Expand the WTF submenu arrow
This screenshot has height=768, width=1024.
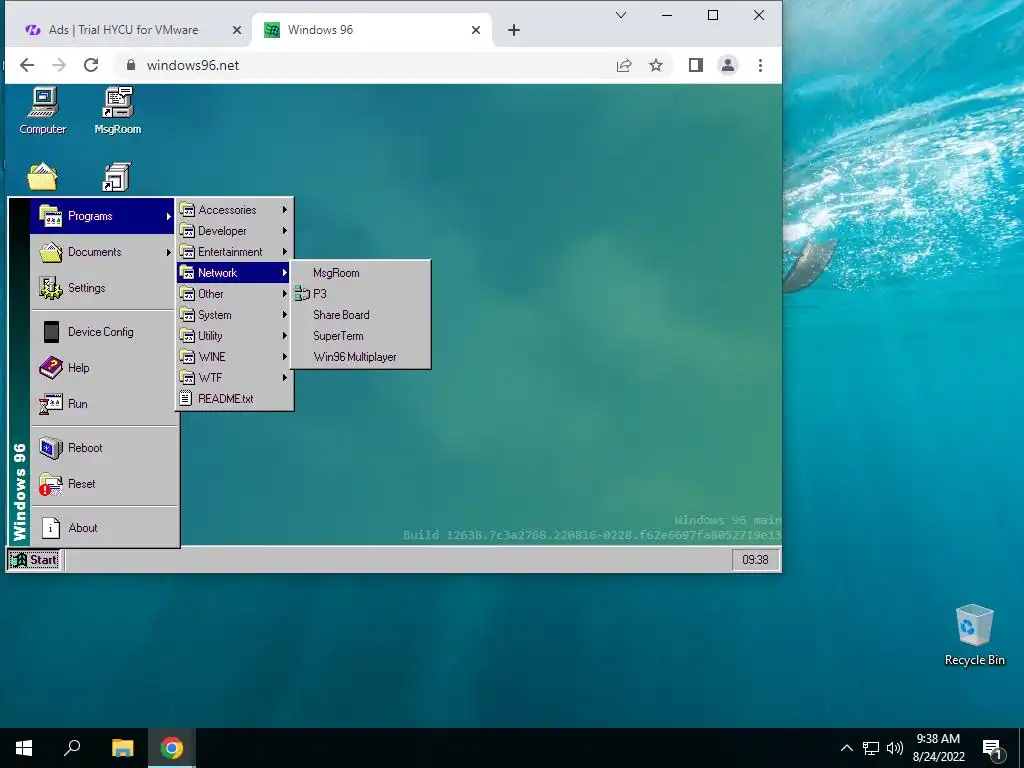point(285,377)
